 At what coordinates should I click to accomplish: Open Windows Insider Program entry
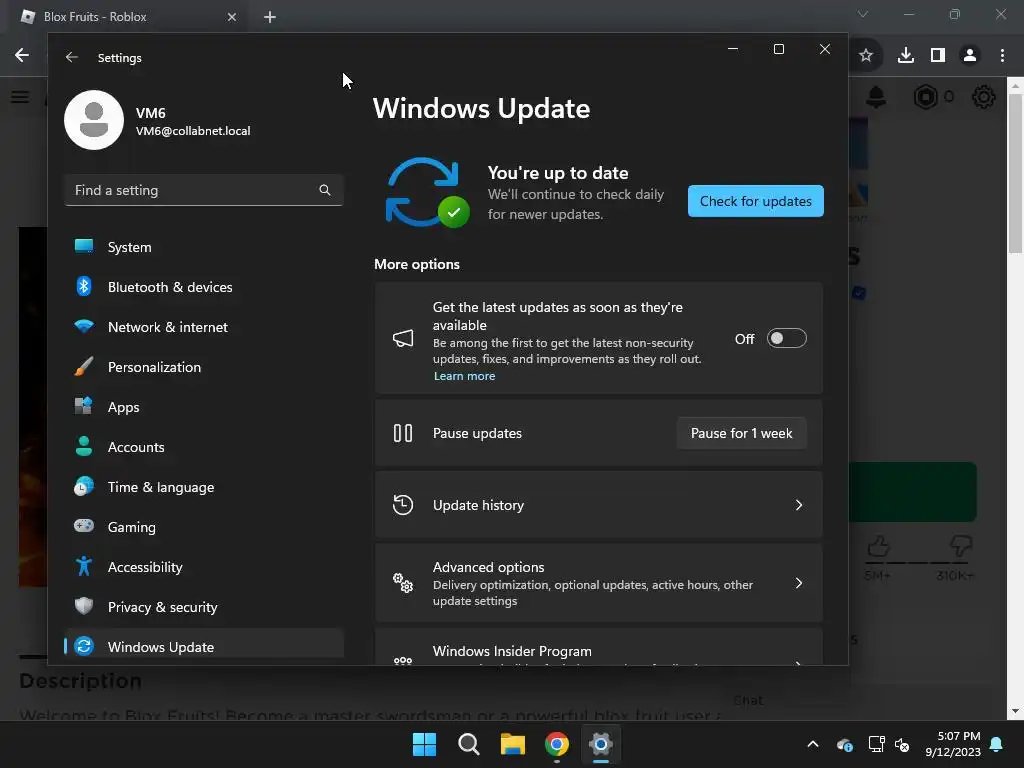point(599,647)
